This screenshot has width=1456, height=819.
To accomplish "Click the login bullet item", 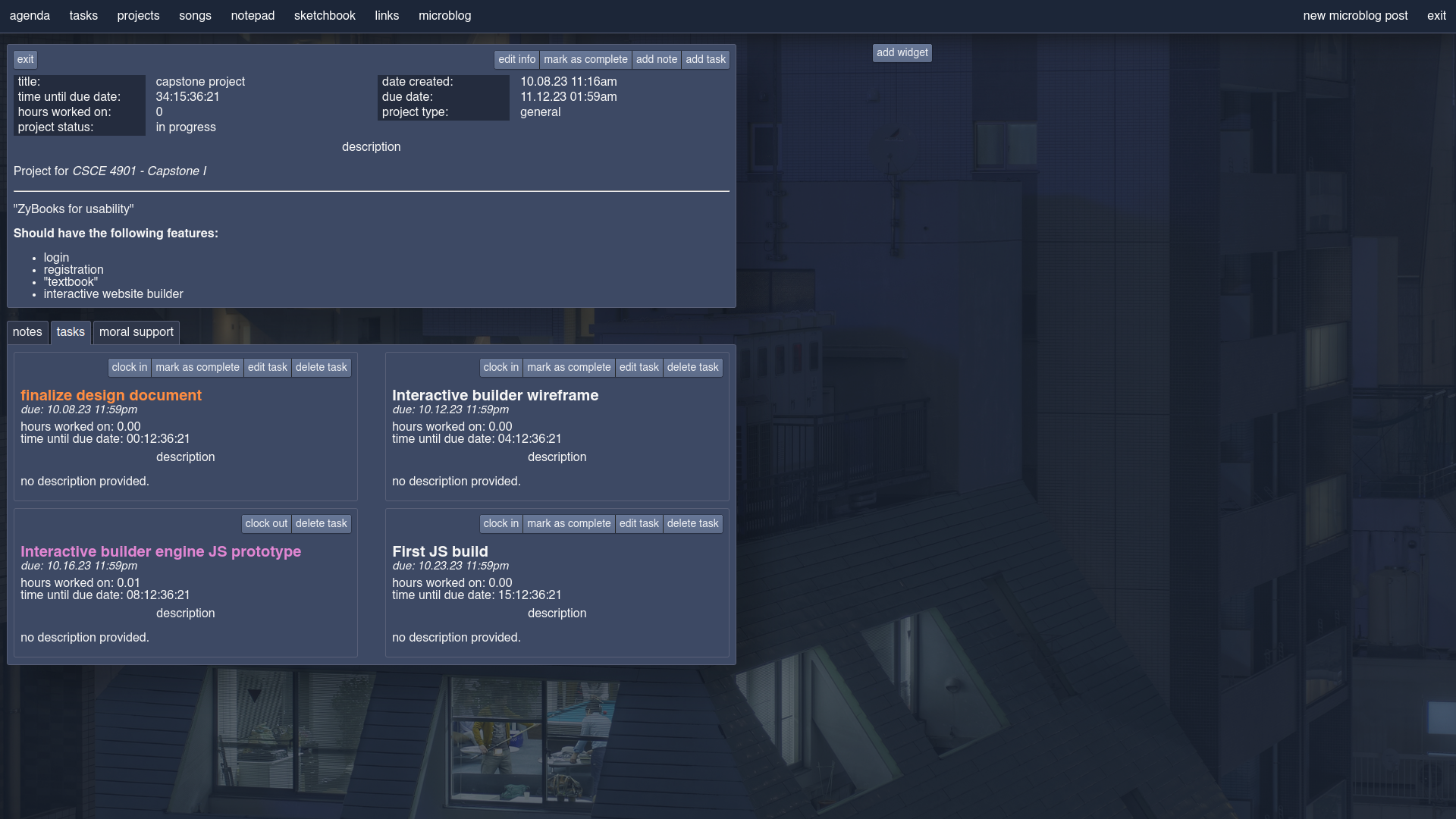I will (x=56, y=258).
